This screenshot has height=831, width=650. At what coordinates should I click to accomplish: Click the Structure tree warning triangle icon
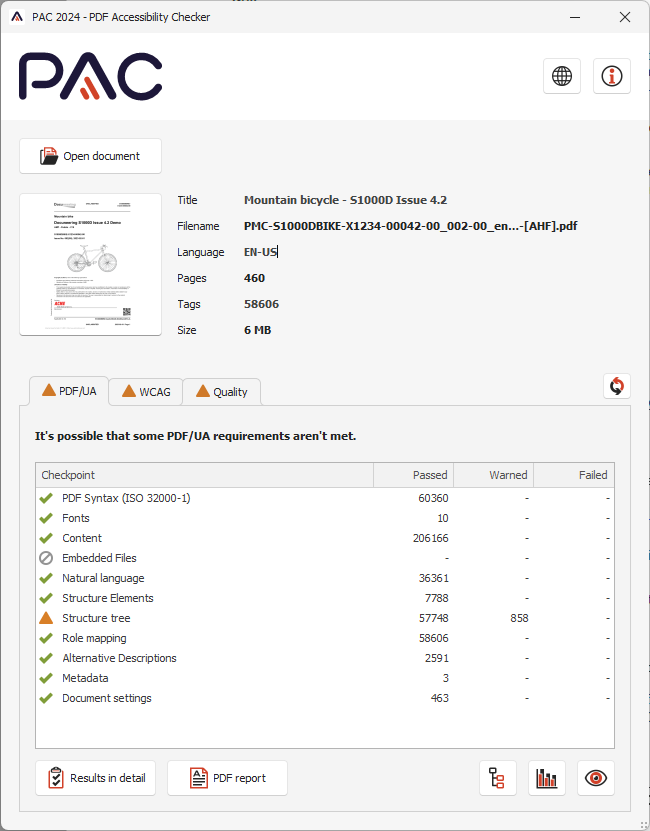(x=45, y=618)
